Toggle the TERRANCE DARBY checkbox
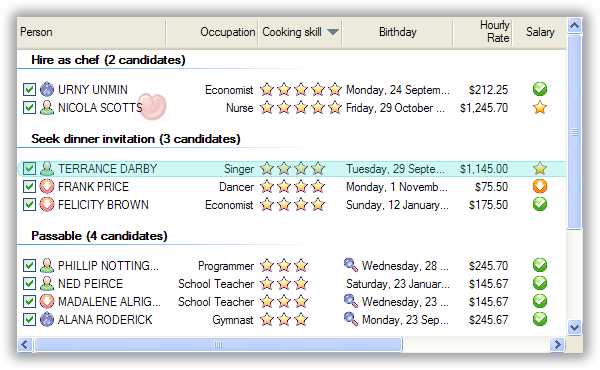600x370 pixels. click(29, 169)
